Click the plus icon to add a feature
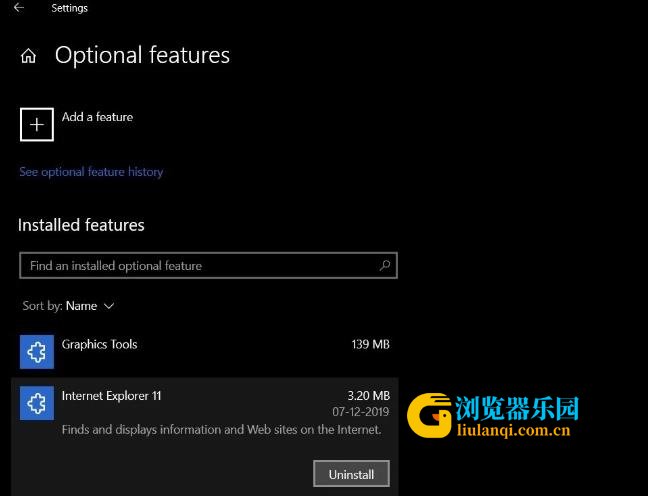This screenshot has height=496, width=648. (x=37, y=124)
